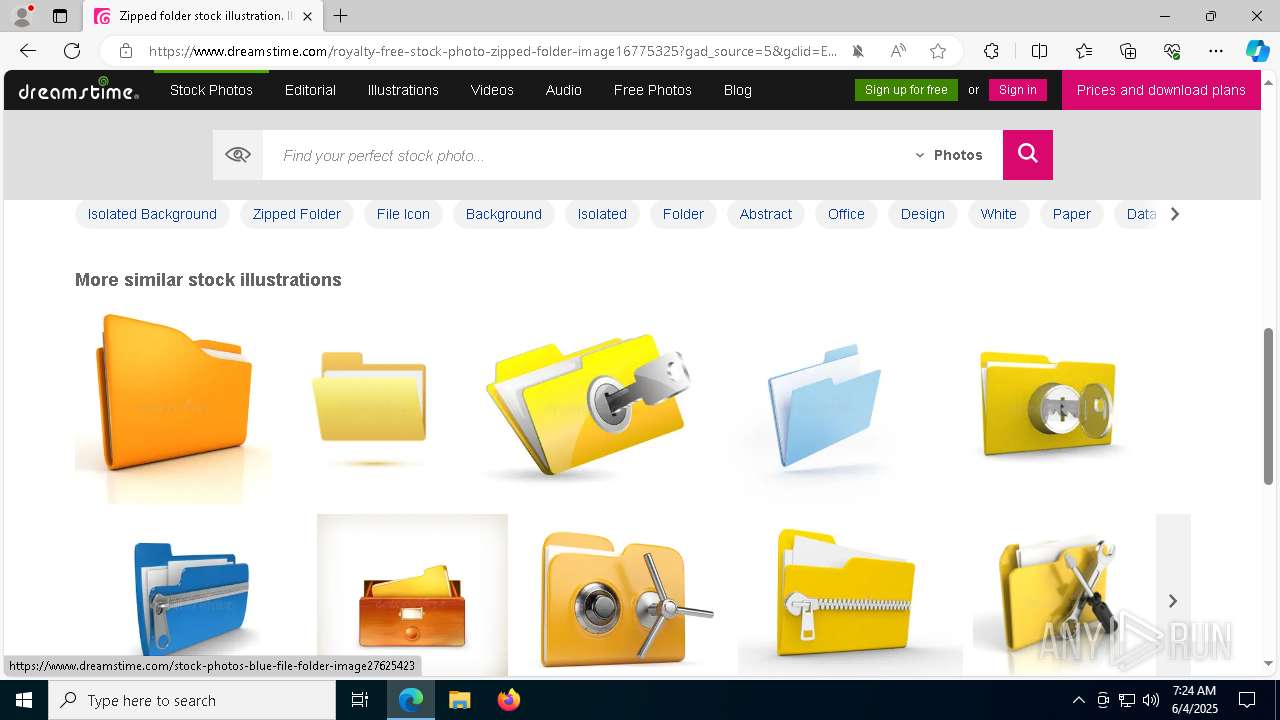Select the Abstract tag
Screen dimensions: 1280x720
(x=766, y=214)
